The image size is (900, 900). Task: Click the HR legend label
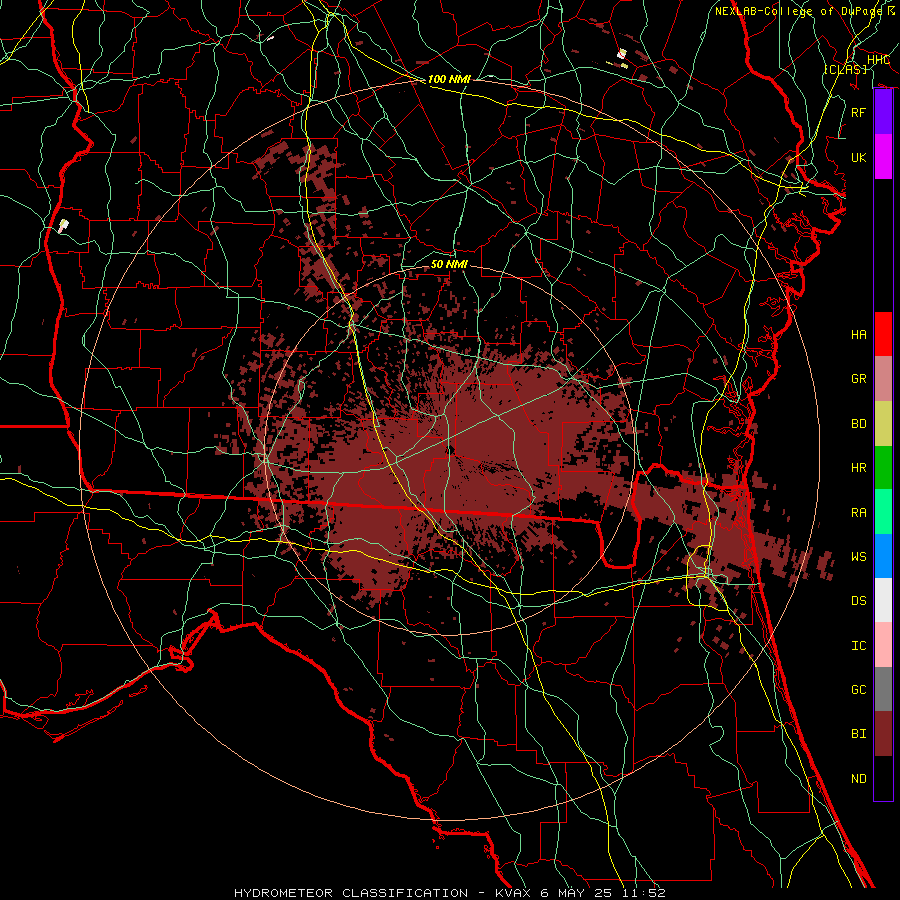858,467
